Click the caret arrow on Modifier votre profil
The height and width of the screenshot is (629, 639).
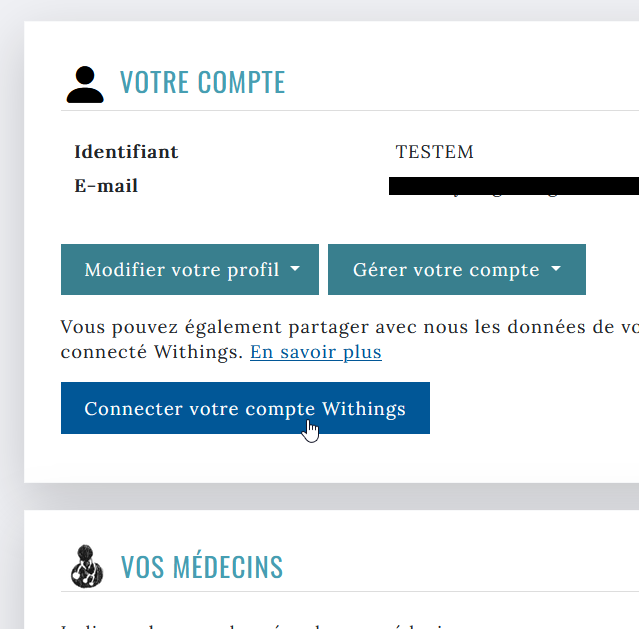coord(295,270)
